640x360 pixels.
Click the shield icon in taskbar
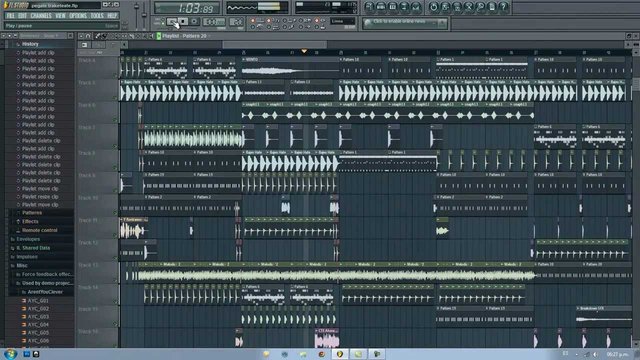click(340, 354)
